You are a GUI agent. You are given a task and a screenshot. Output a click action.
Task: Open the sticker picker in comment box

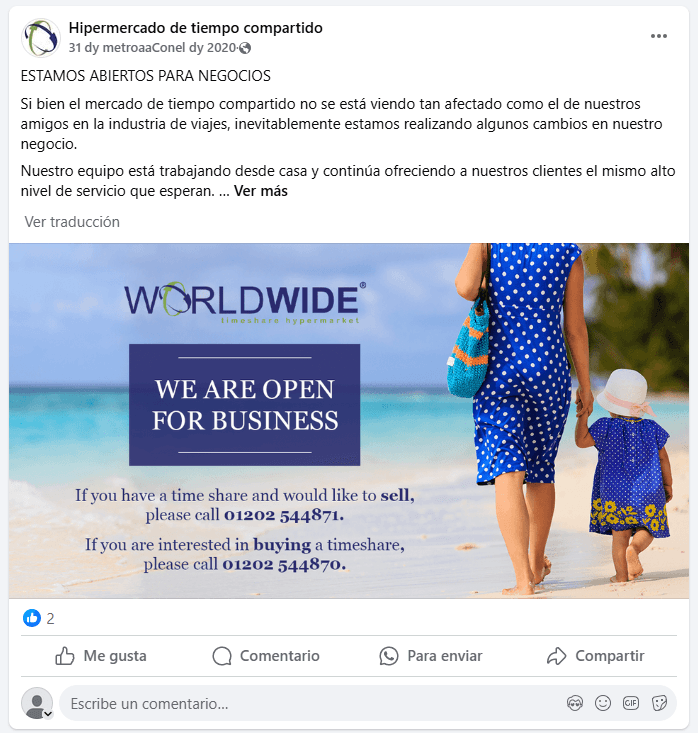[659, 703]
